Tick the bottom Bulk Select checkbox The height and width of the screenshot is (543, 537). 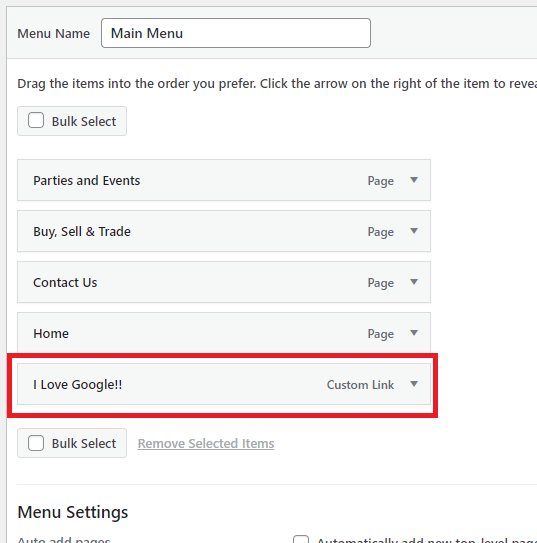tap(36, 443)
